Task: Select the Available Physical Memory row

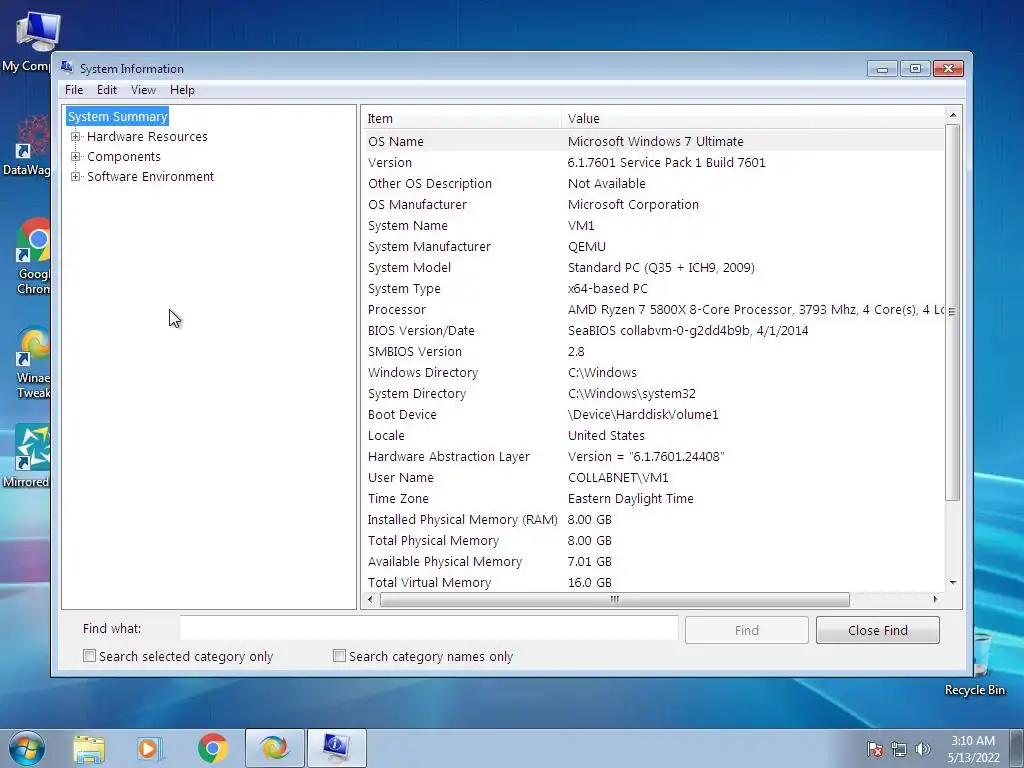Action: (653, 562)
